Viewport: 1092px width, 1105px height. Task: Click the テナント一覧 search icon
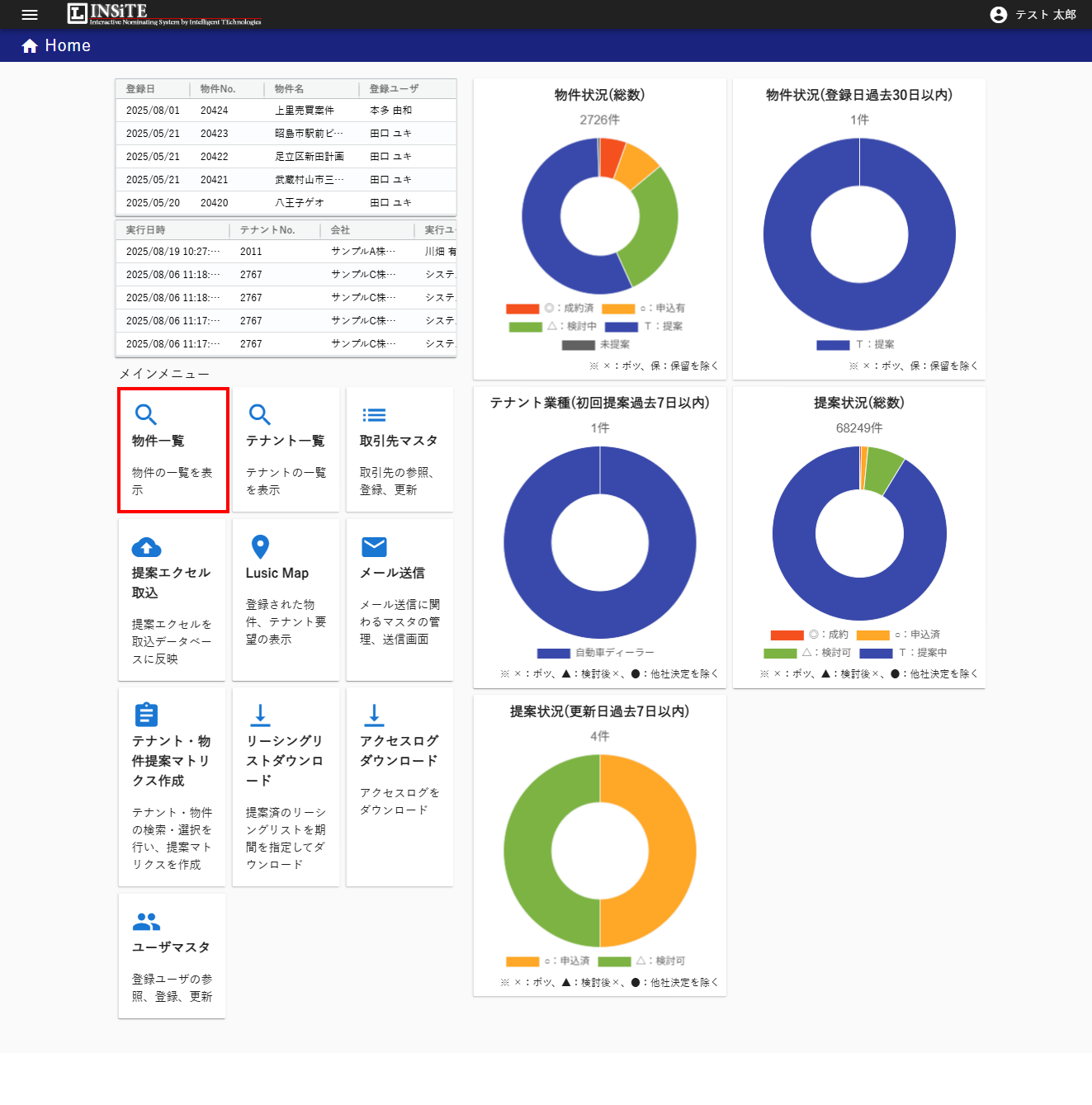click(x=260, y=414)
